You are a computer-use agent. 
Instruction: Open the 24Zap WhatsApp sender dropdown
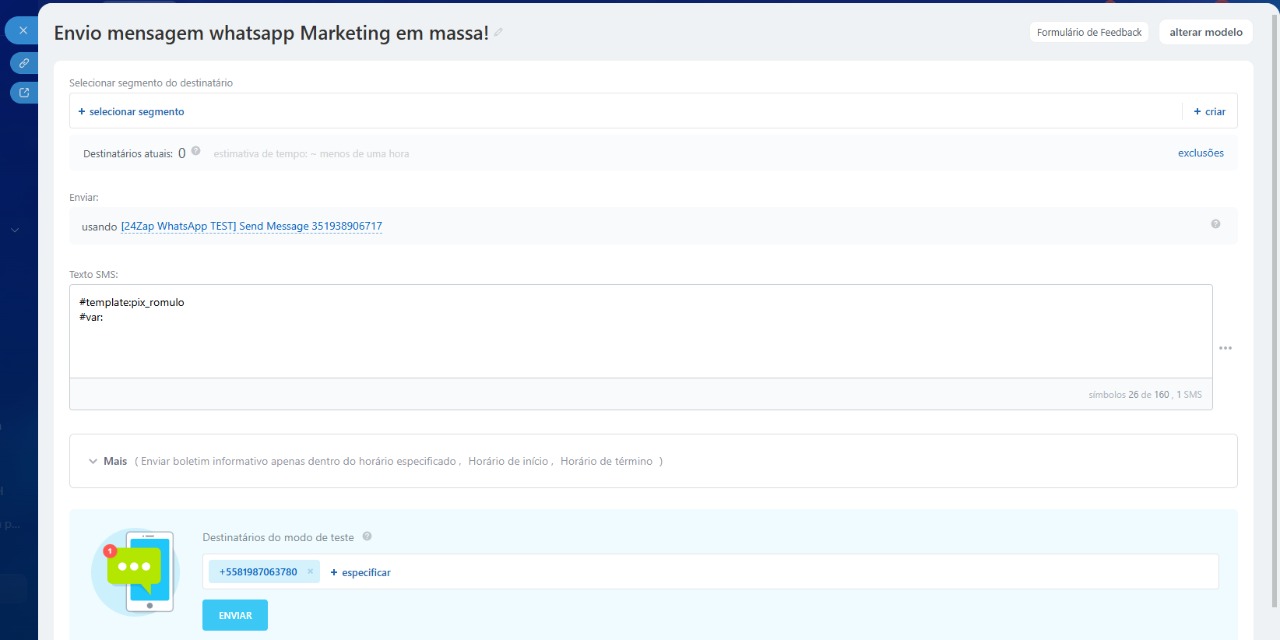coord(251,227)
